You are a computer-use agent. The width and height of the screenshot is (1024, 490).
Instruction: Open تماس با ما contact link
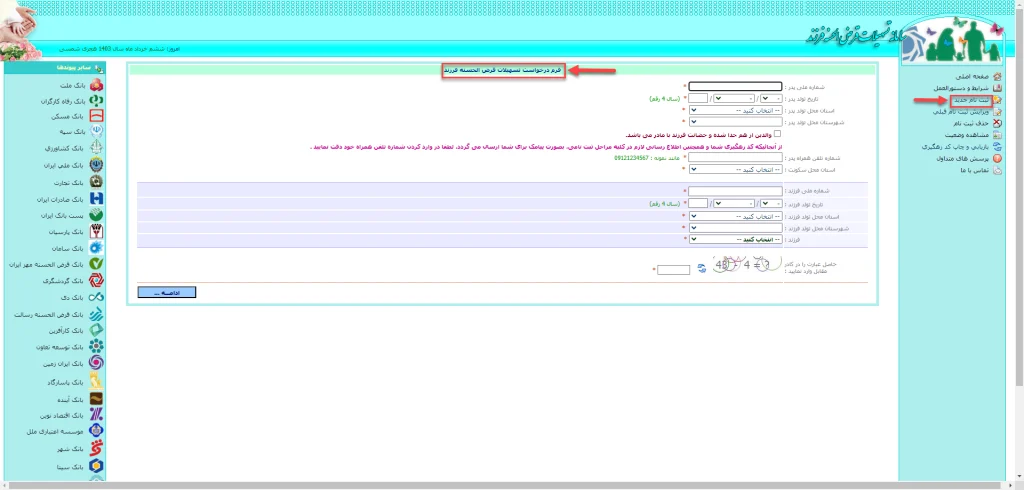click(x=975, y=171)
